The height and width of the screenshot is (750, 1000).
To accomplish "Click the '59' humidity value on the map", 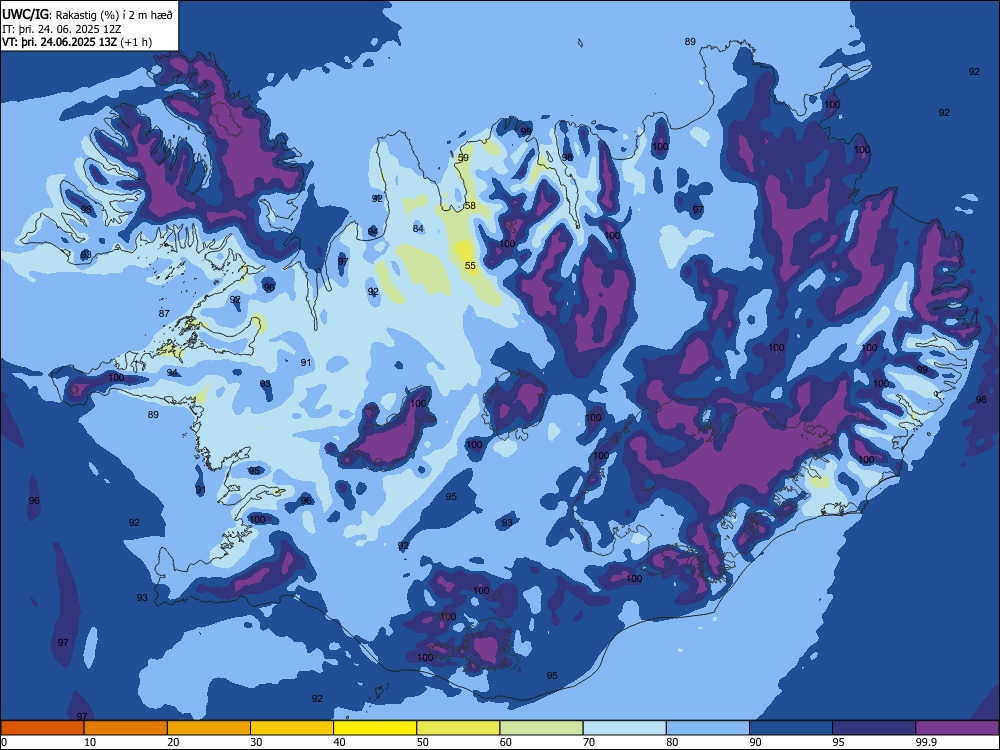I will pyautogui.click(x=463, y=158).
